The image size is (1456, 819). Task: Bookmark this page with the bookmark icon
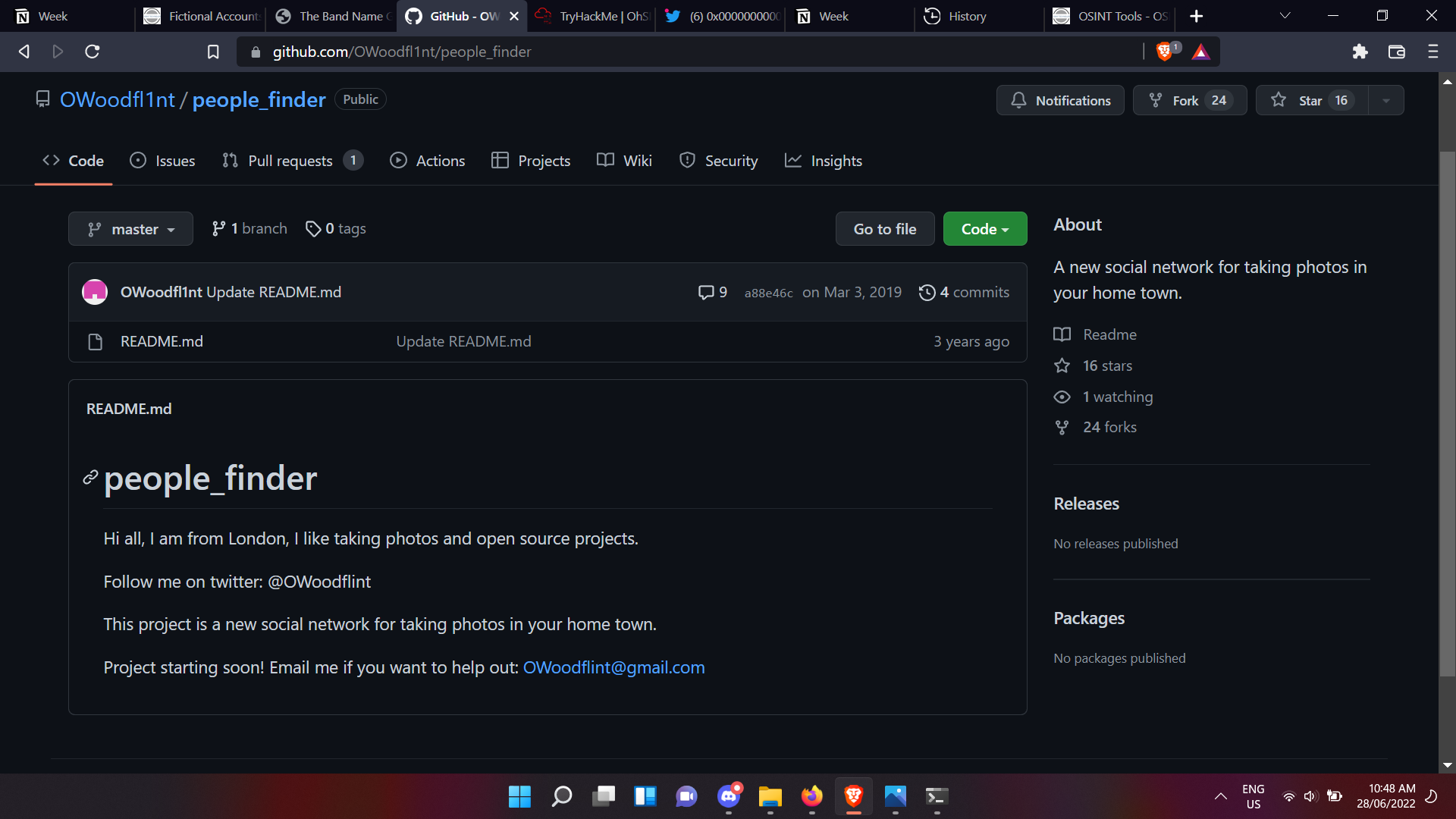click(213, 52)
